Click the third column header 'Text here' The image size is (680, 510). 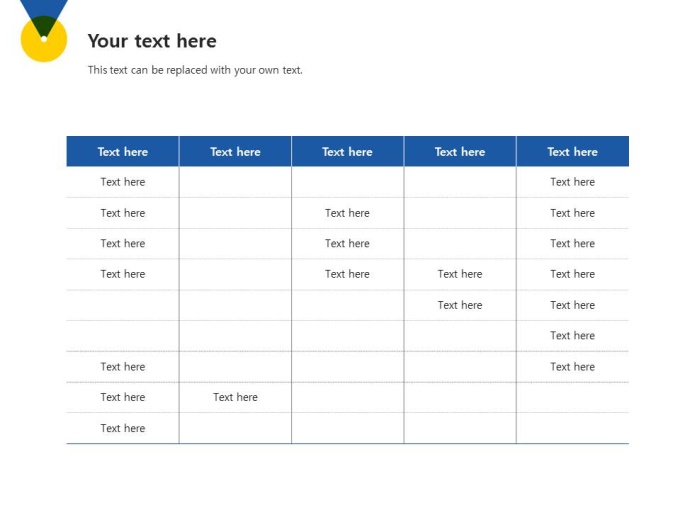[x=347, y=152]
